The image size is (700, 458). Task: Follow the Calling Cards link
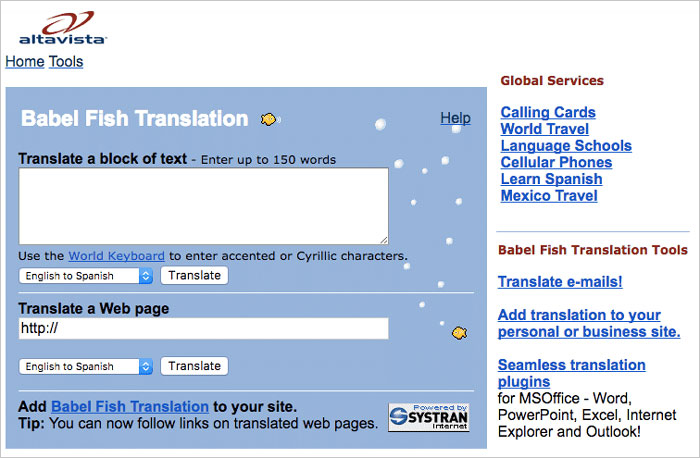tap(548, 112)
